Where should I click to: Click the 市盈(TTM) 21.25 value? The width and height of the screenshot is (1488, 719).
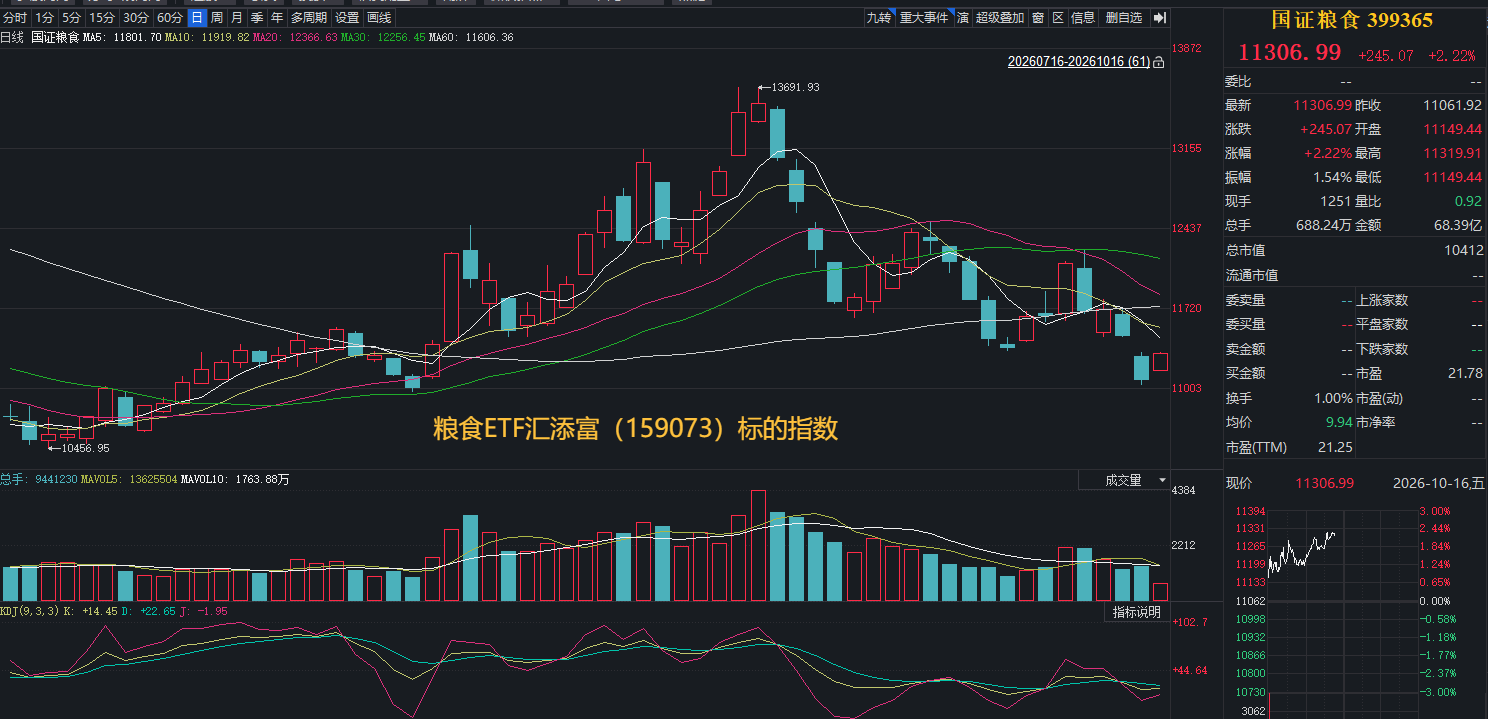coord(1335,447)
